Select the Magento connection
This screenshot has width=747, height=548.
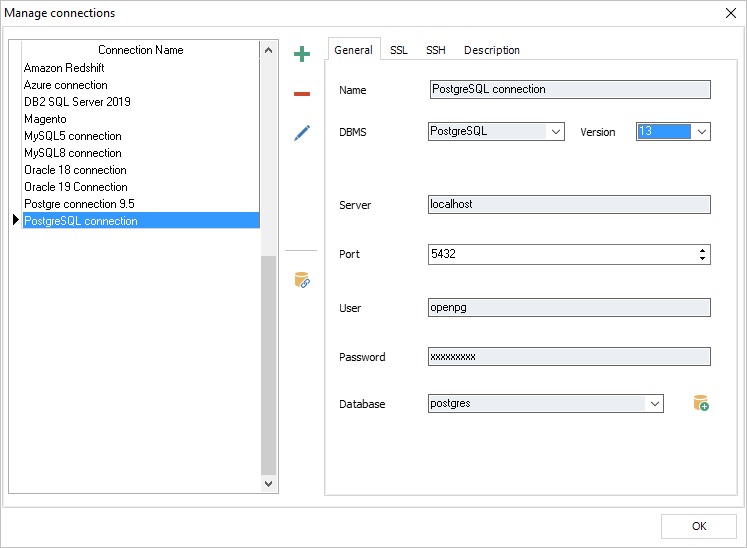141,119
